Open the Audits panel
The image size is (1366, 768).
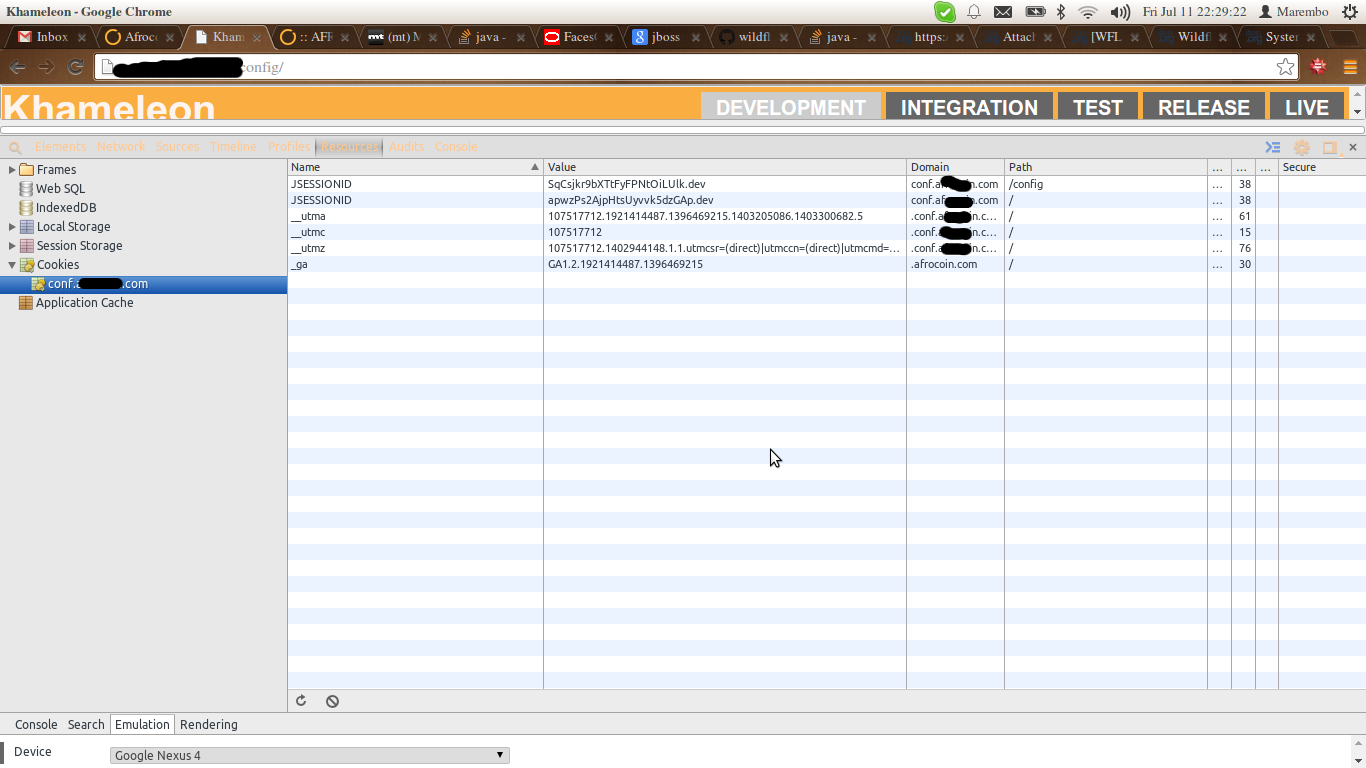(406, 147)
